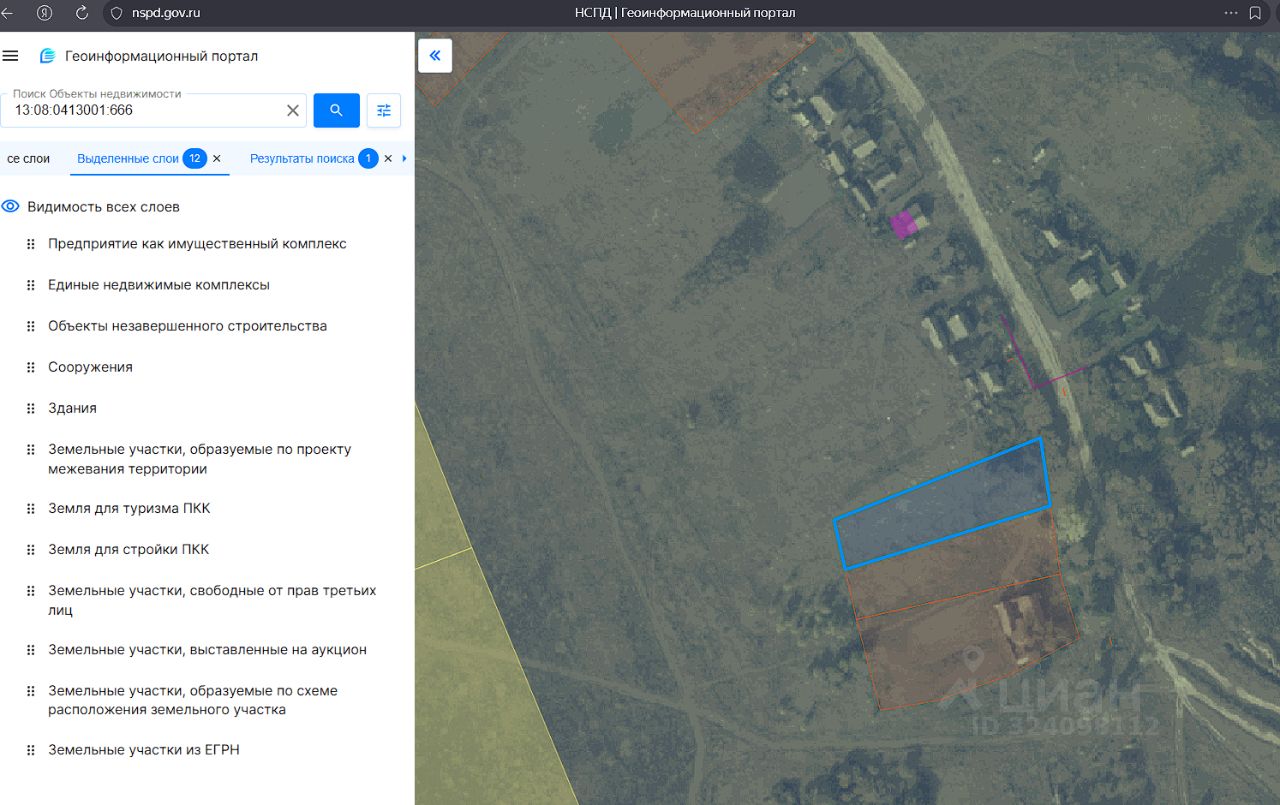Click the pink building marker on map
Viewport: 1280px width, 805px height.
[904, 224]
